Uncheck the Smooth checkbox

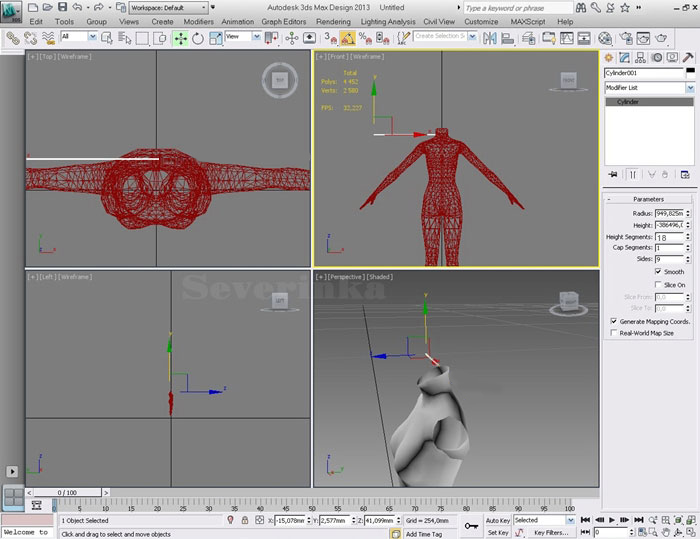click(659, 271)
